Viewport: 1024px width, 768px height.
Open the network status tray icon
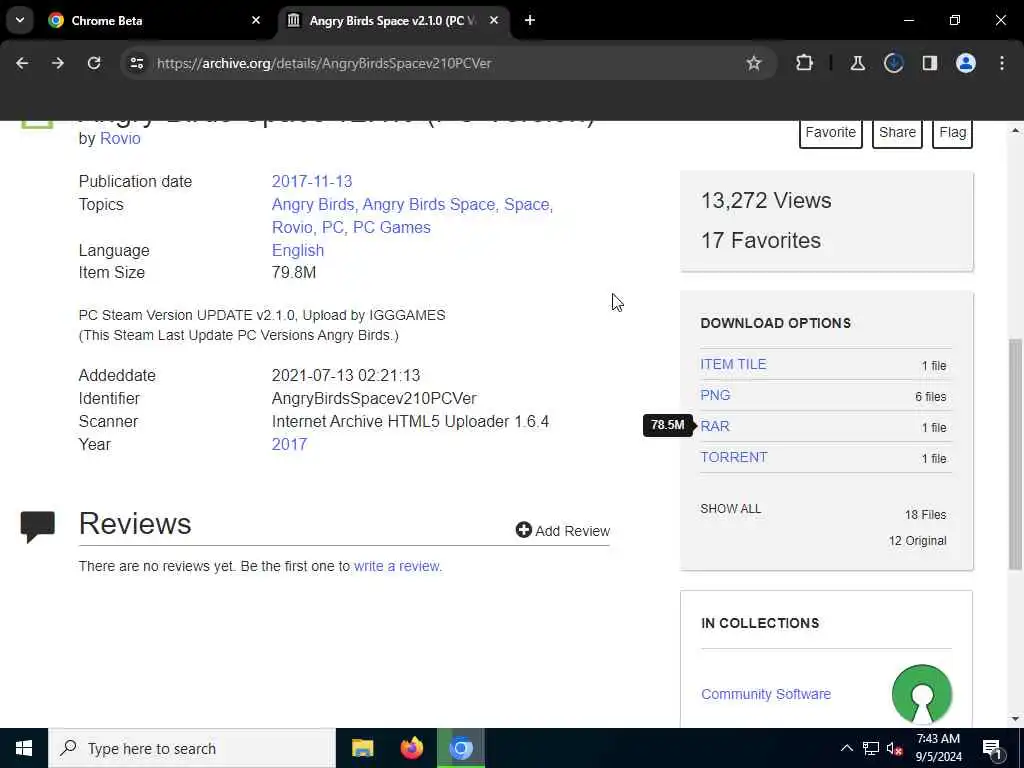[871, 748]
